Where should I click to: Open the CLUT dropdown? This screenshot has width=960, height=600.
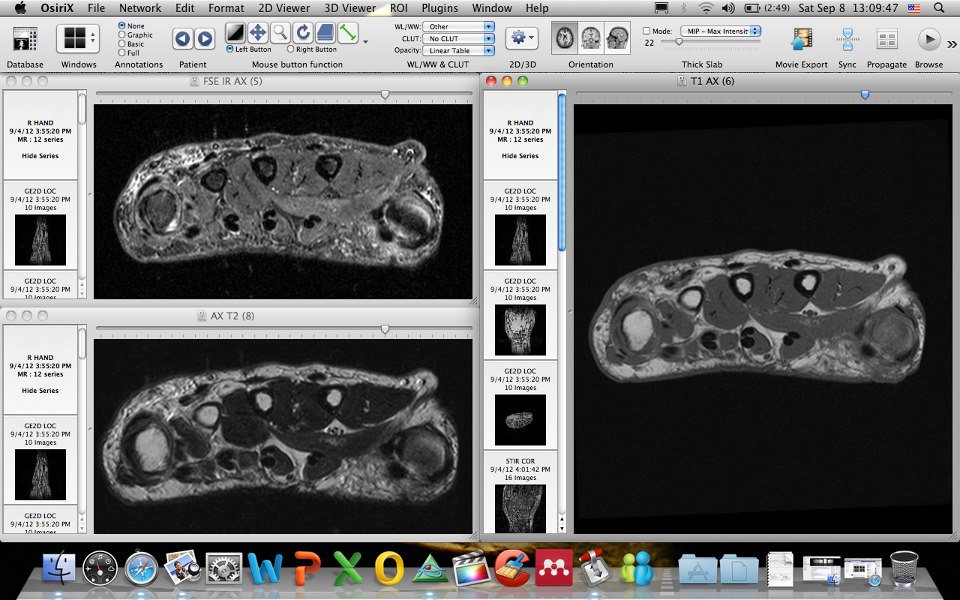[458, 38]
